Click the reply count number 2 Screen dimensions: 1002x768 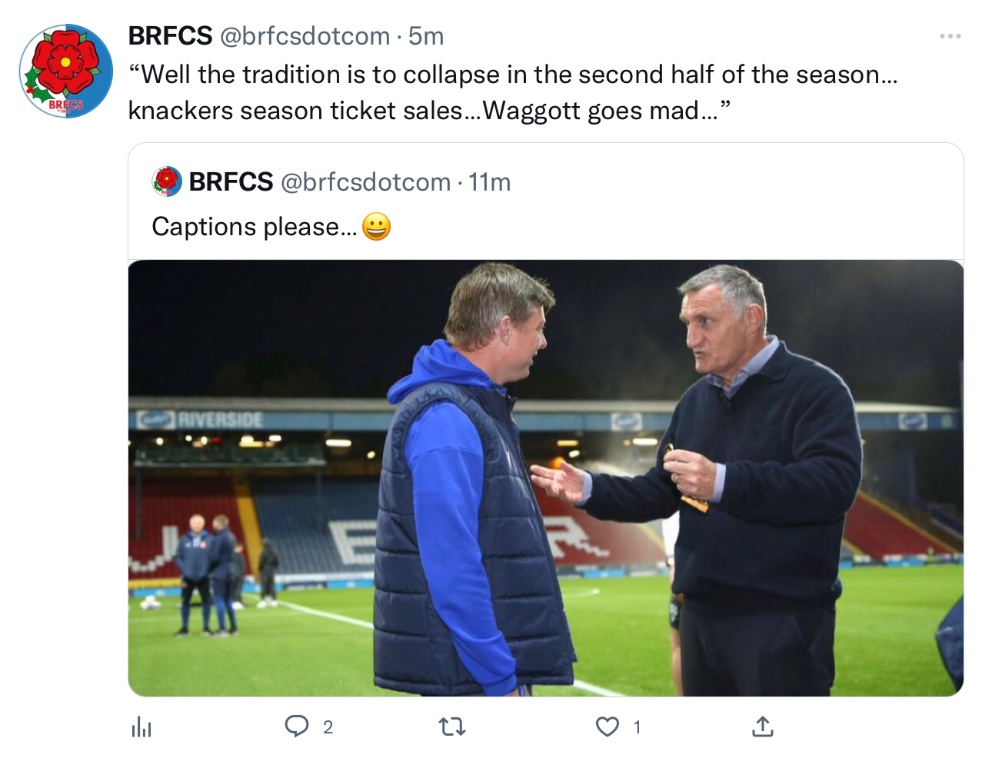327,728
